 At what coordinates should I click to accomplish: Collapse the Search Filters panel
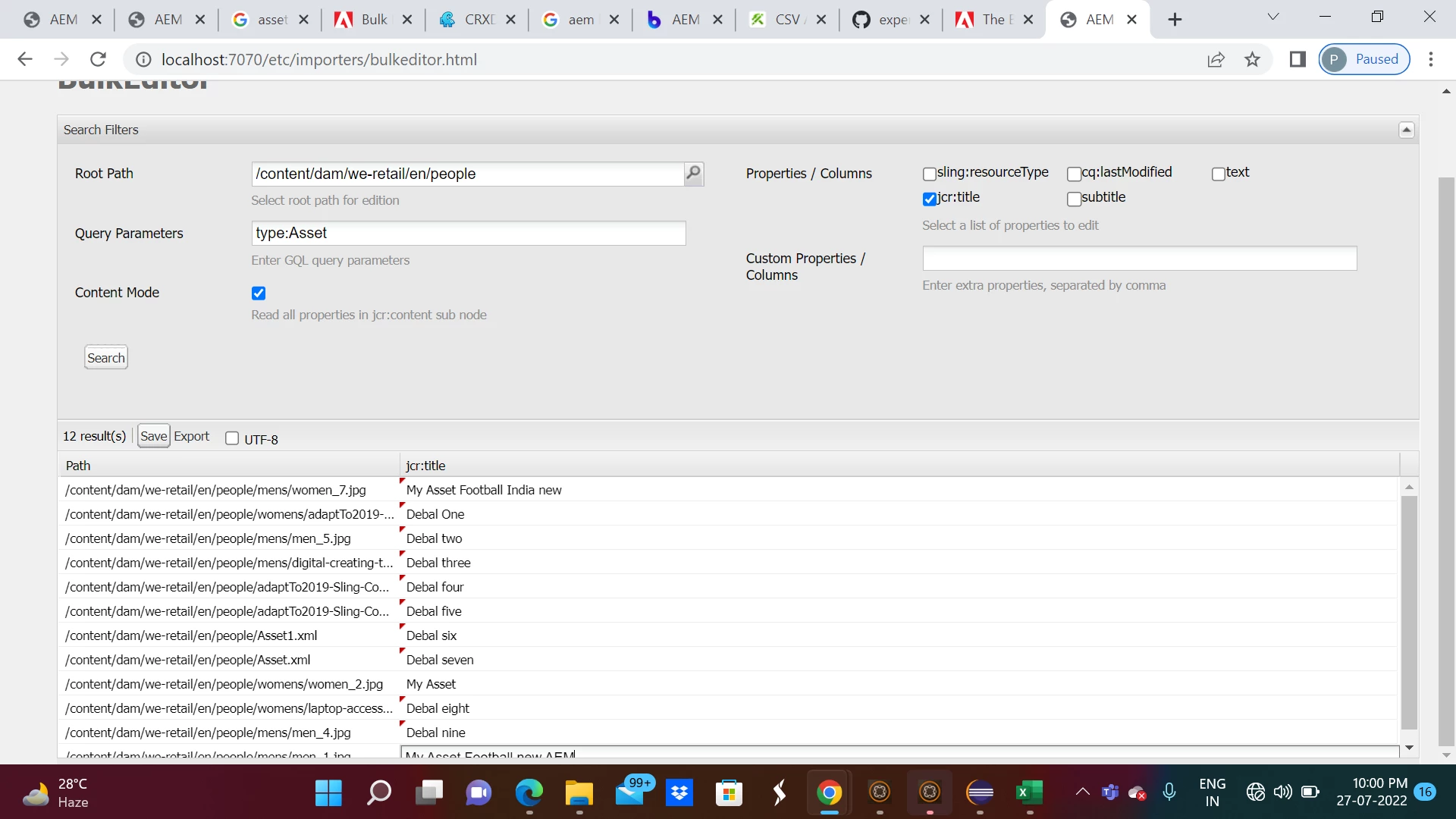click(x=1406, y=130)
